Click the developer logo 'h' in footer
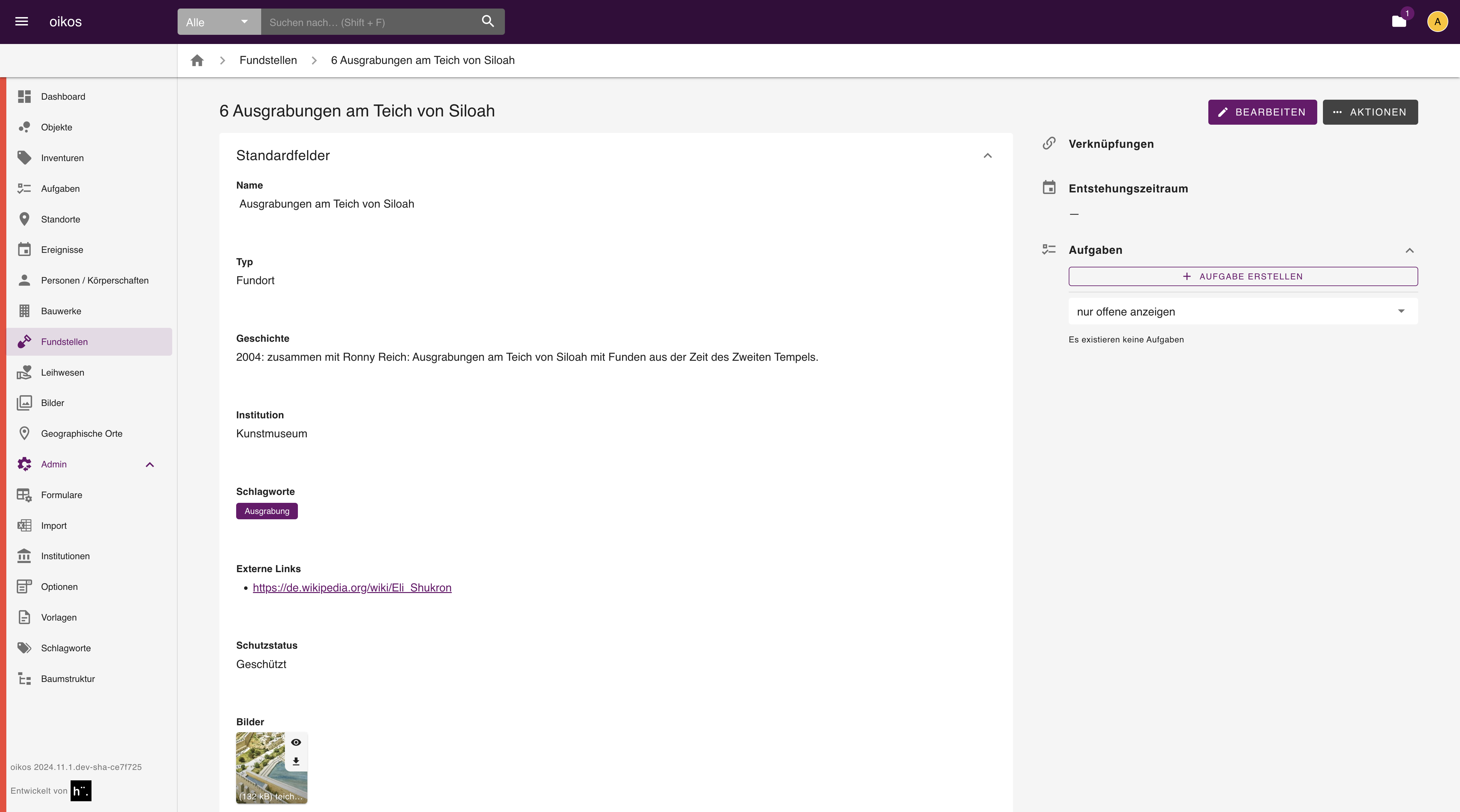Screen dimensions: 1460x812 coord(80,790)
